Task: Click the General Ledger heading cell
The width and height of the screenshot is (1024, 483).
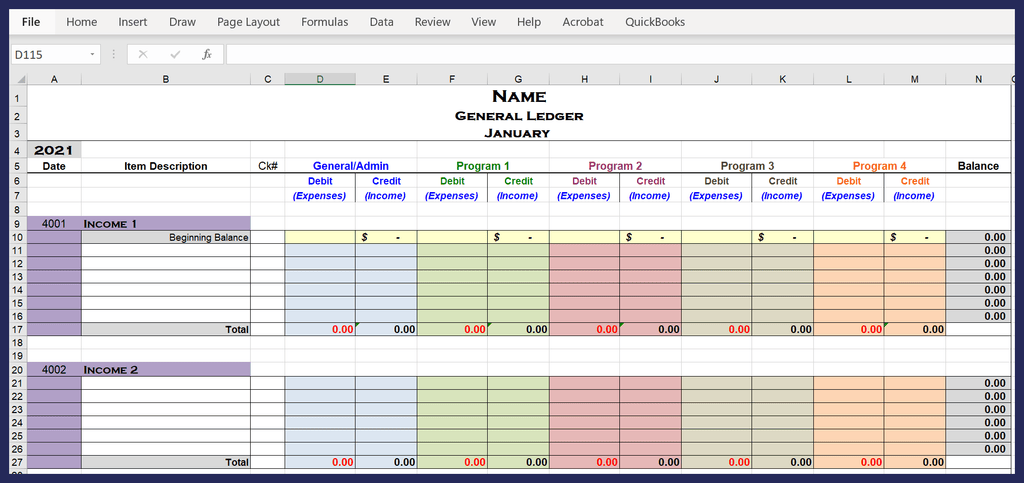Action: (x=519, y=116)
